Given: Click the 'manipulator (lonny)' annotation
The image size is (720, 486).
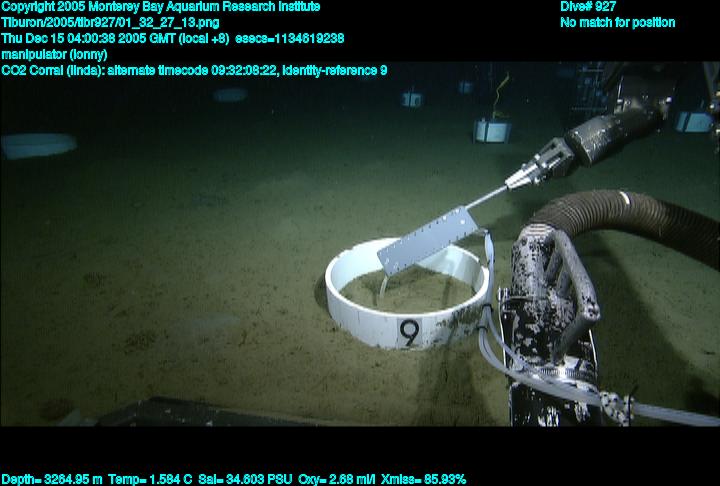Looking at the screenshot, I should point(54,55).
